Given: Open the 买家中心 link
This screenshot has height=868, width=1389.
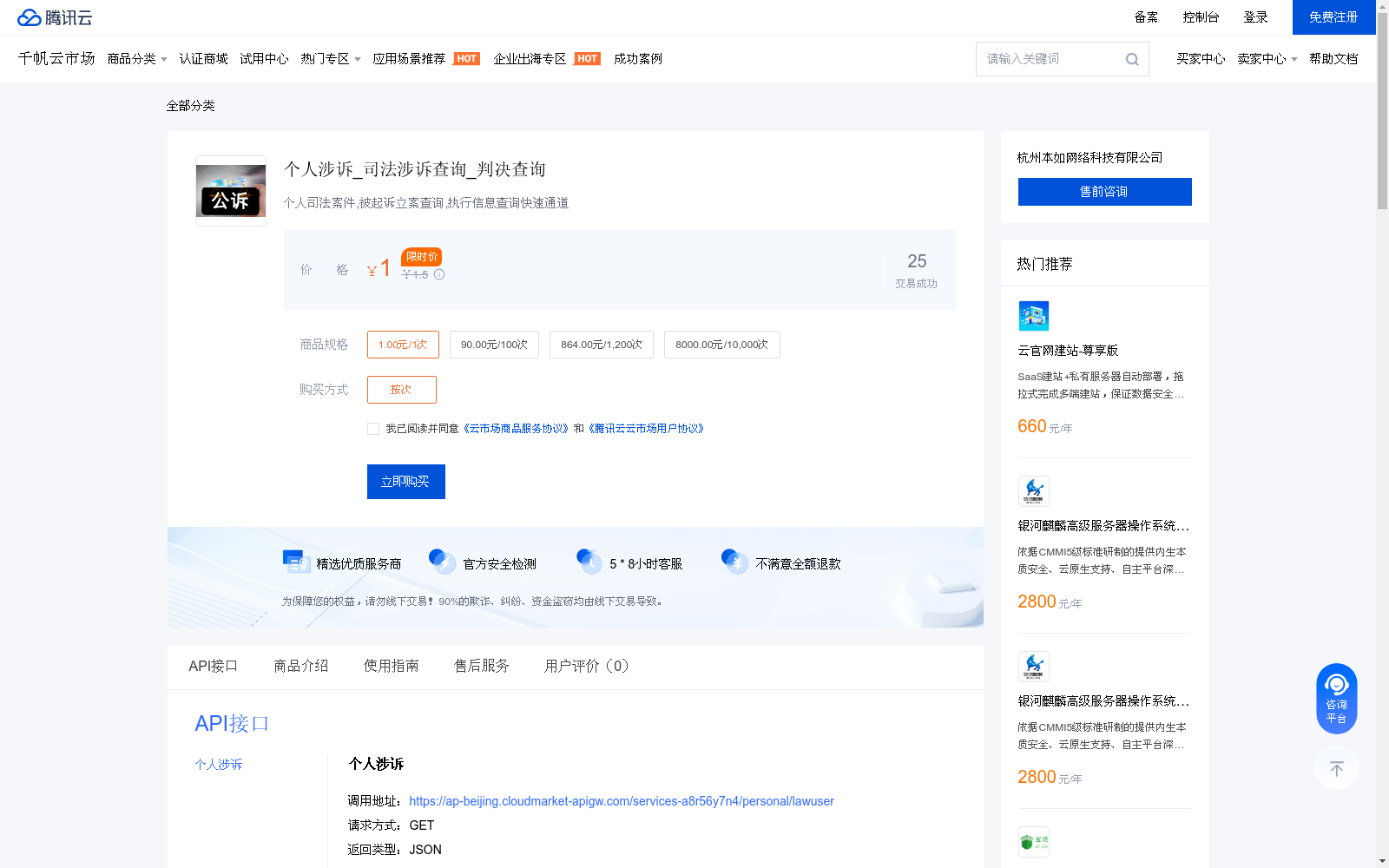Looking at the screenshot, I should click(1201, 59).
